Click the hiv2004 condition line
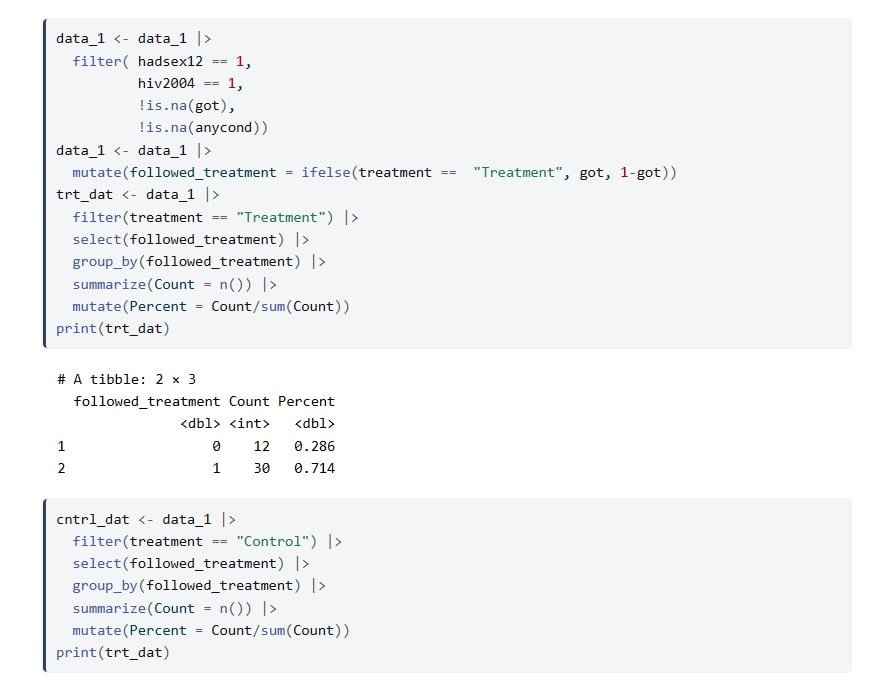This screenshot has width=889, height=696. click(190, 83)
